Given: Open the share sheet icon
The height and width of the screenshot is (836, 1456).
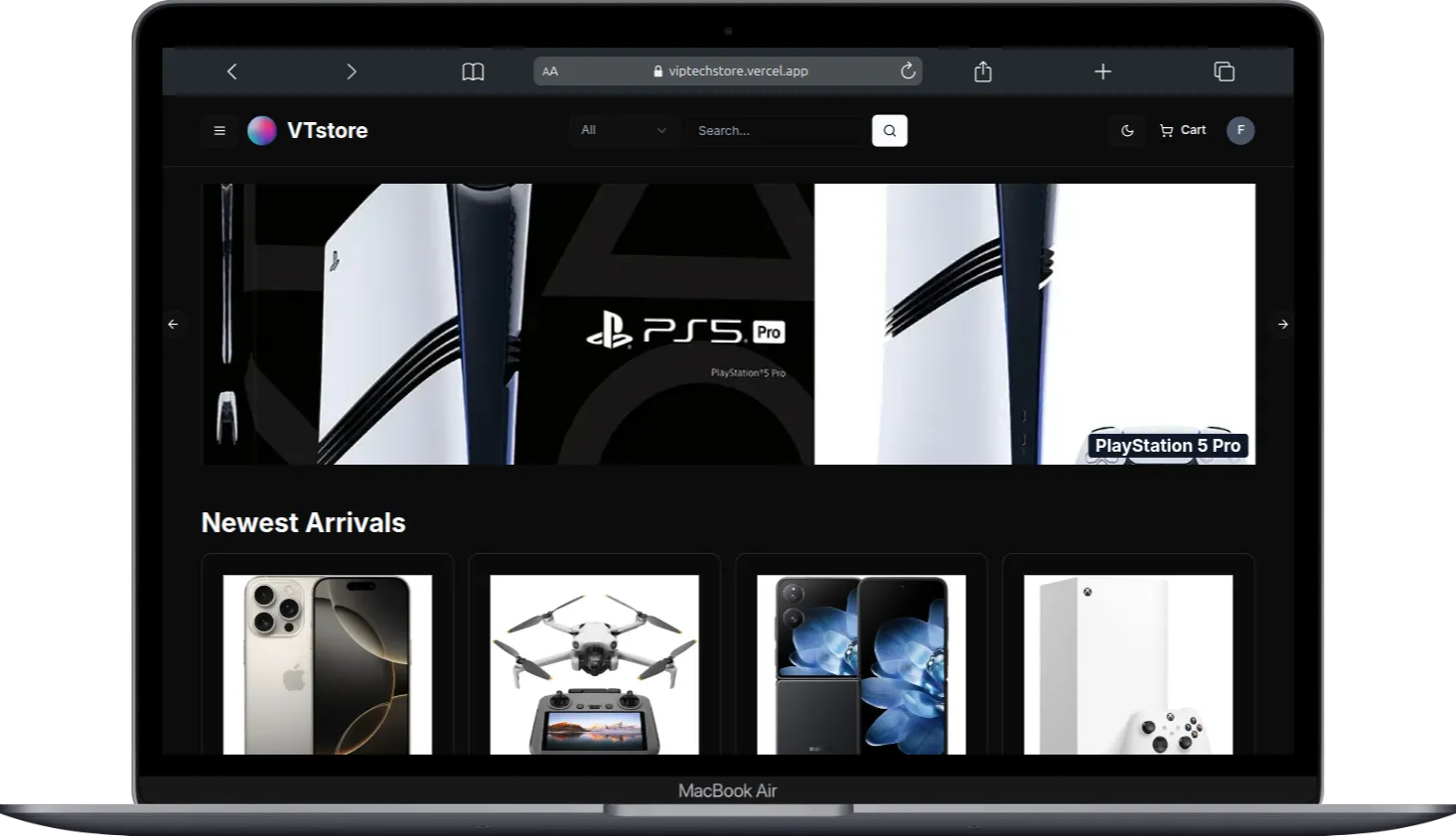Looking at the screenshot, I should coord(982,71).
